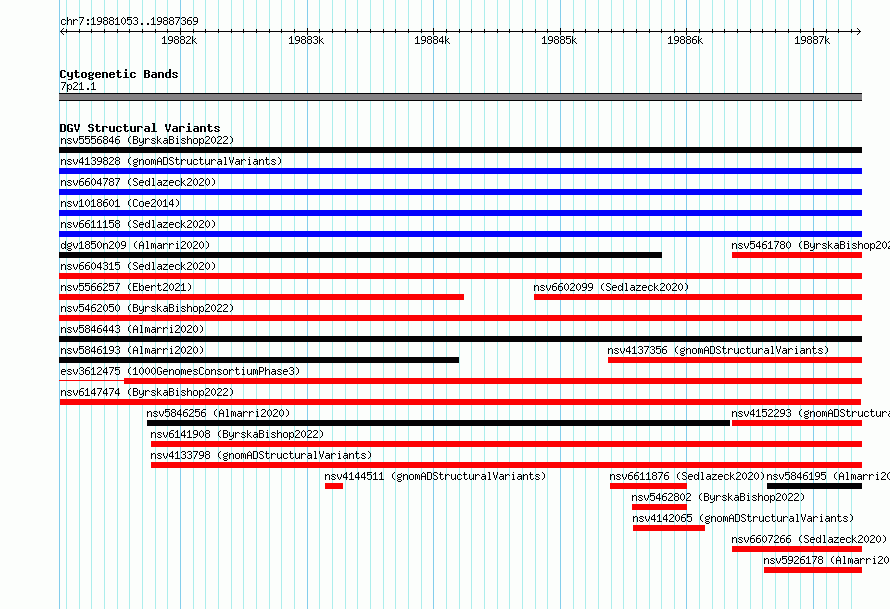890x609 pixels.
Task: Click the DGV Structural Variants track title
Action: (x=140, y=128)
